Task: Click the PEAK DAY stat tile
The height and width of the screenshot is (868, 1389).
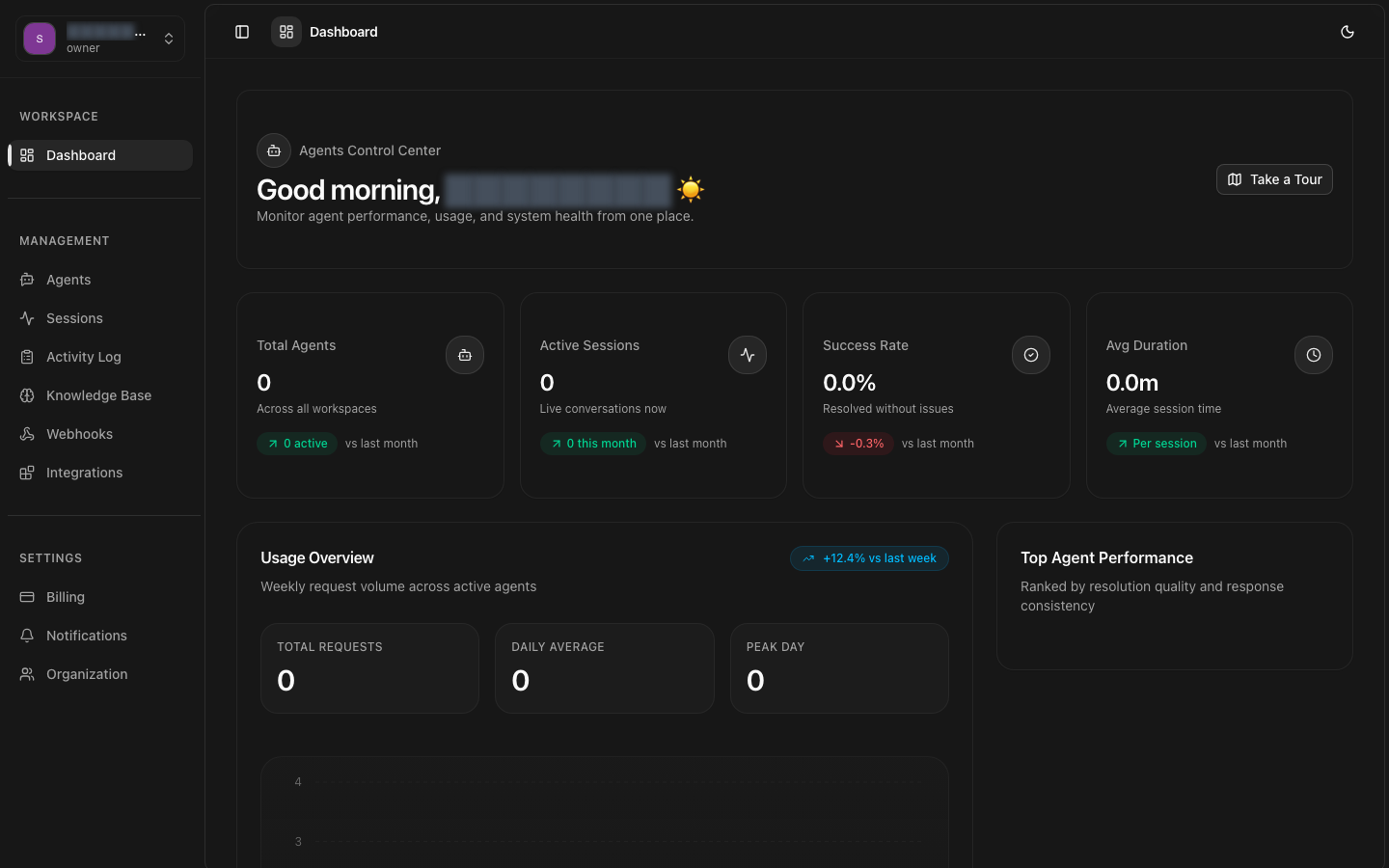Action: pyautogui.click(x=839, y=668)
